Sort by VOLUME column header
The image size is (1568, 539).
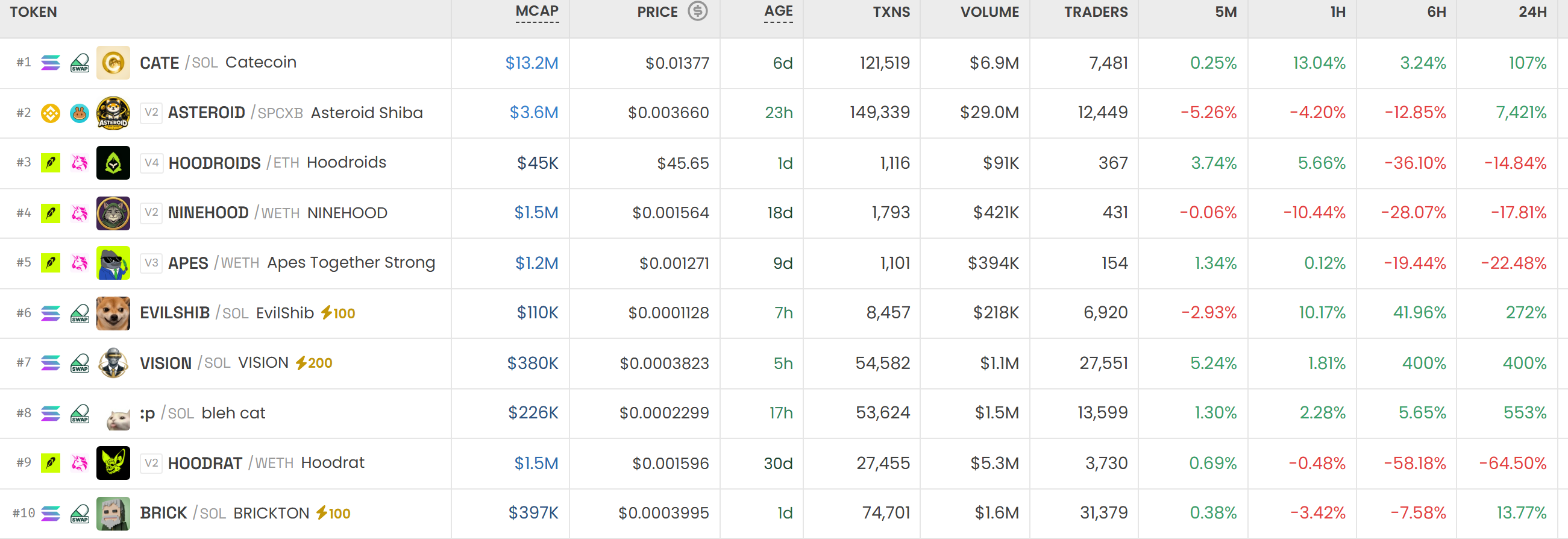click(x=989, y=11)
